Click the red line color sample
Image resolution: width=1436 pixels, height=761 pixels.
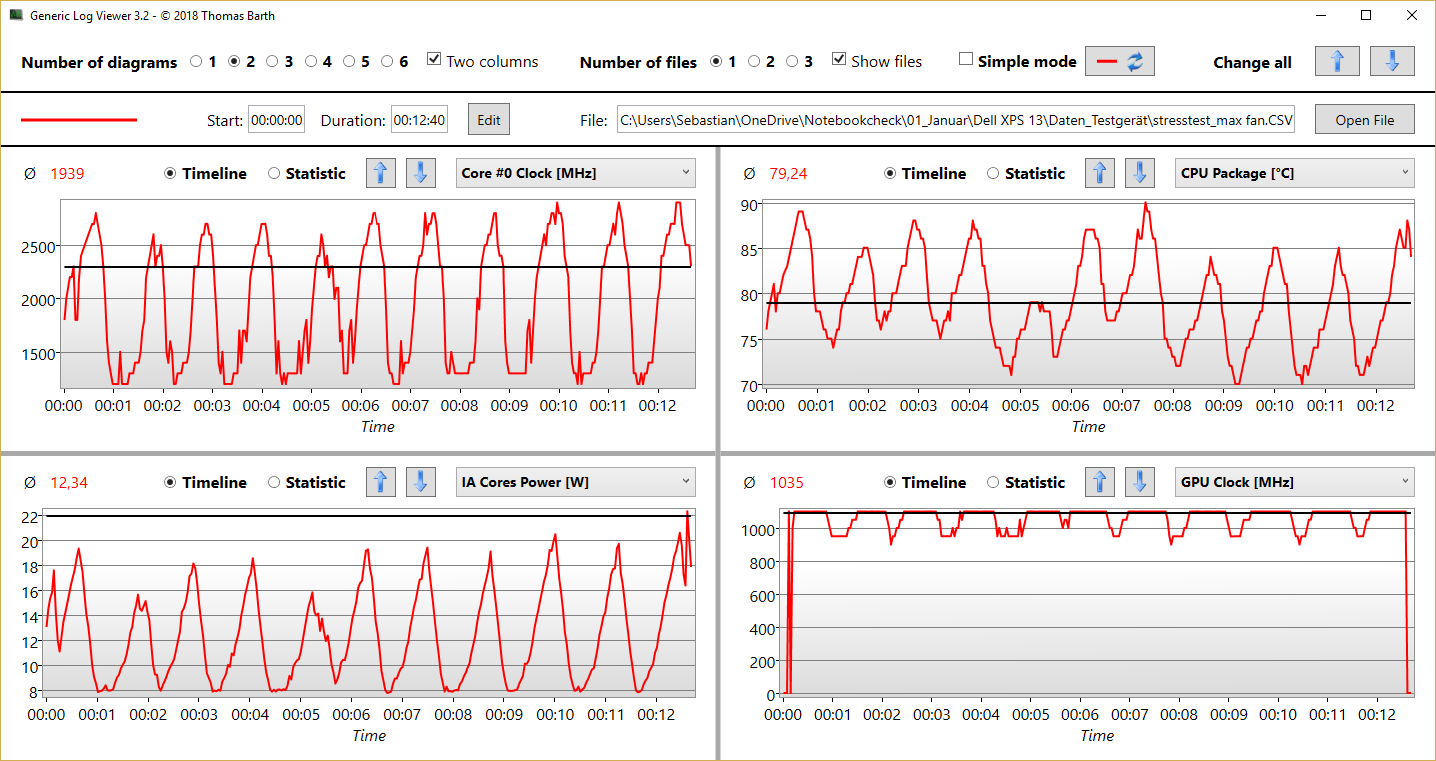point(79,120)
